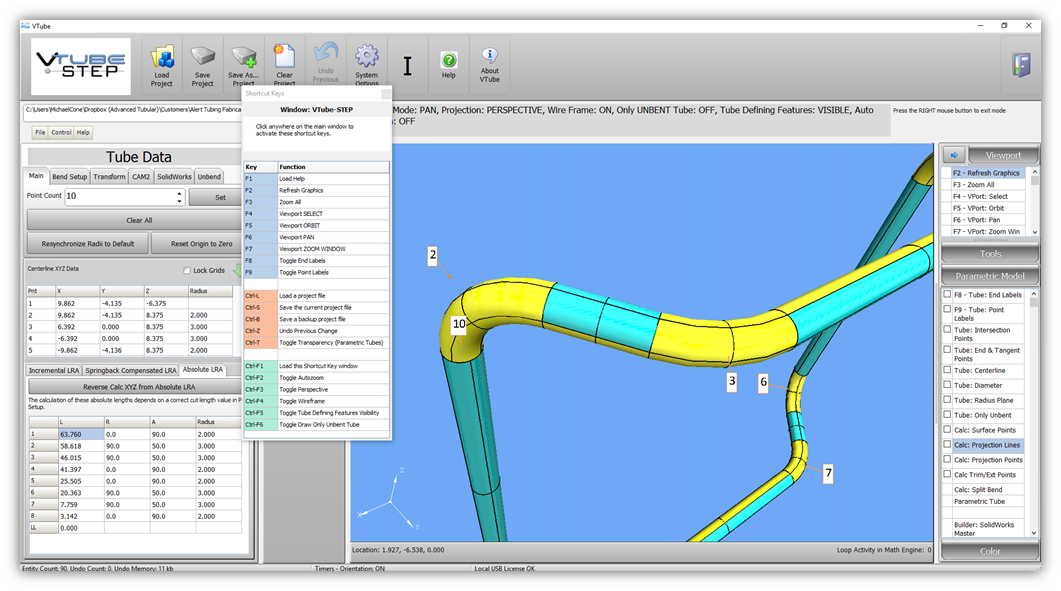Image resolution: width=1061 pixels, height=591 pixels.
Task: Click the exit door icon at top right
Action: pyautogui.click(x=1020, y=64)
